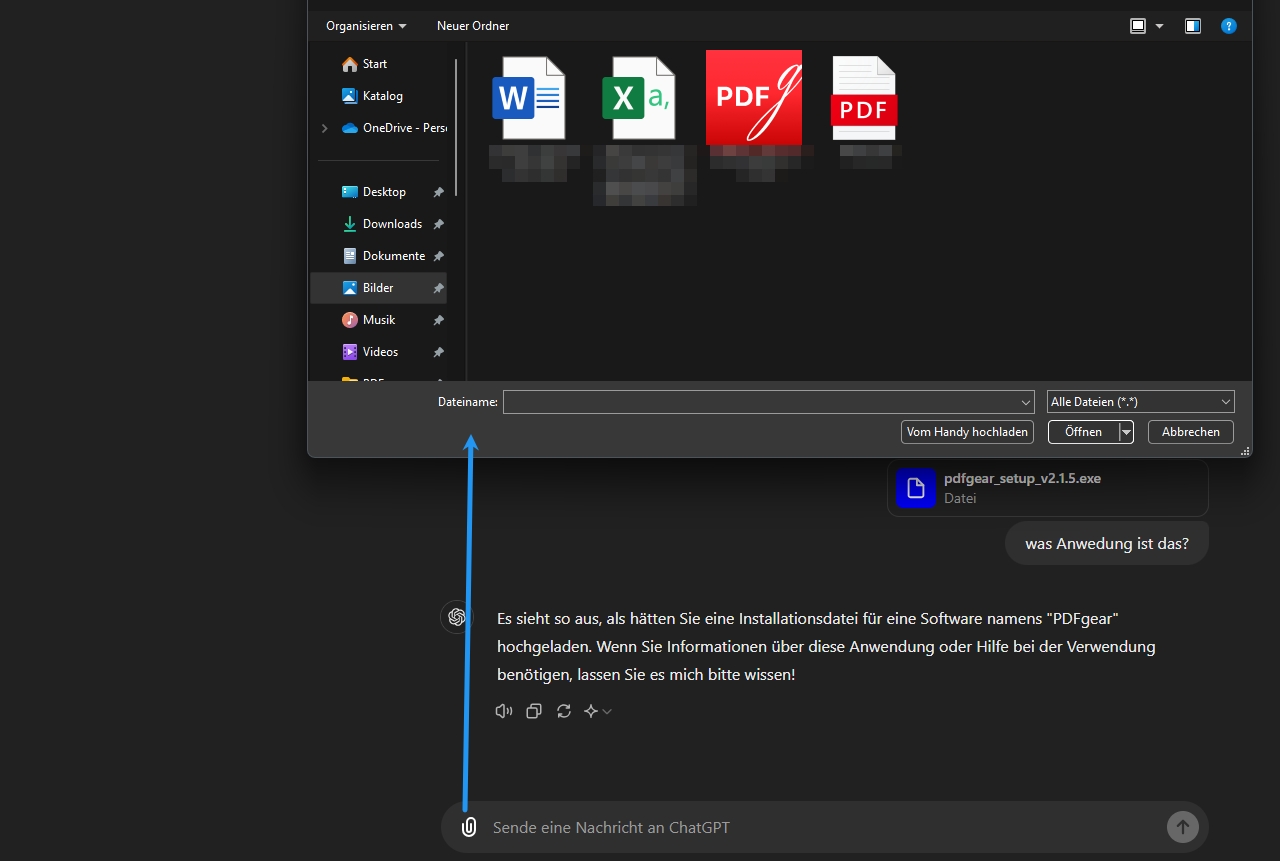The width and height of the screenshot is (1280, 861).
Task: Click the paperclip attach file icon
Action: point(468,827)
